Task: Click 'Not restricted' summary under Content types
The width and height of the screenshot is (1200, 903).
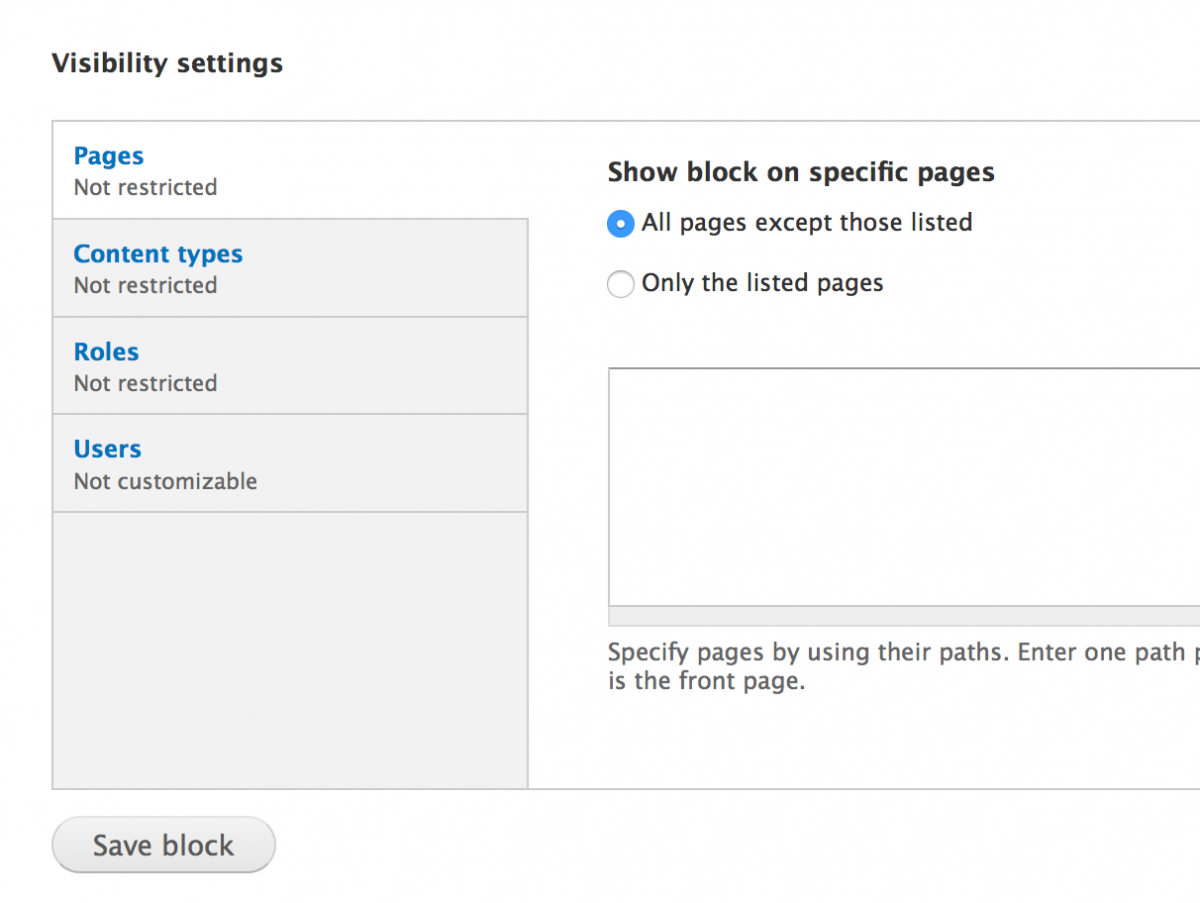Action: point(145,285)
